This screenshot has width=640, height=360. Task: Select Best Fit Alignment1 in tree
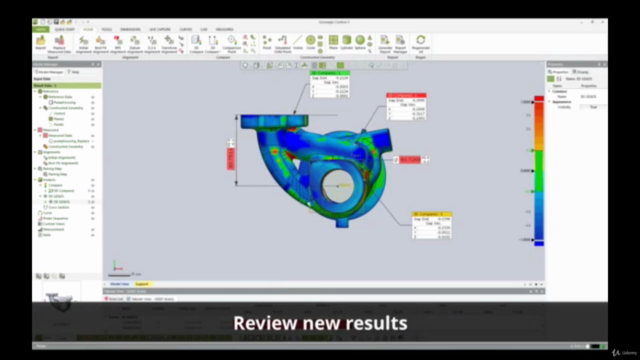tap(63, 163)
